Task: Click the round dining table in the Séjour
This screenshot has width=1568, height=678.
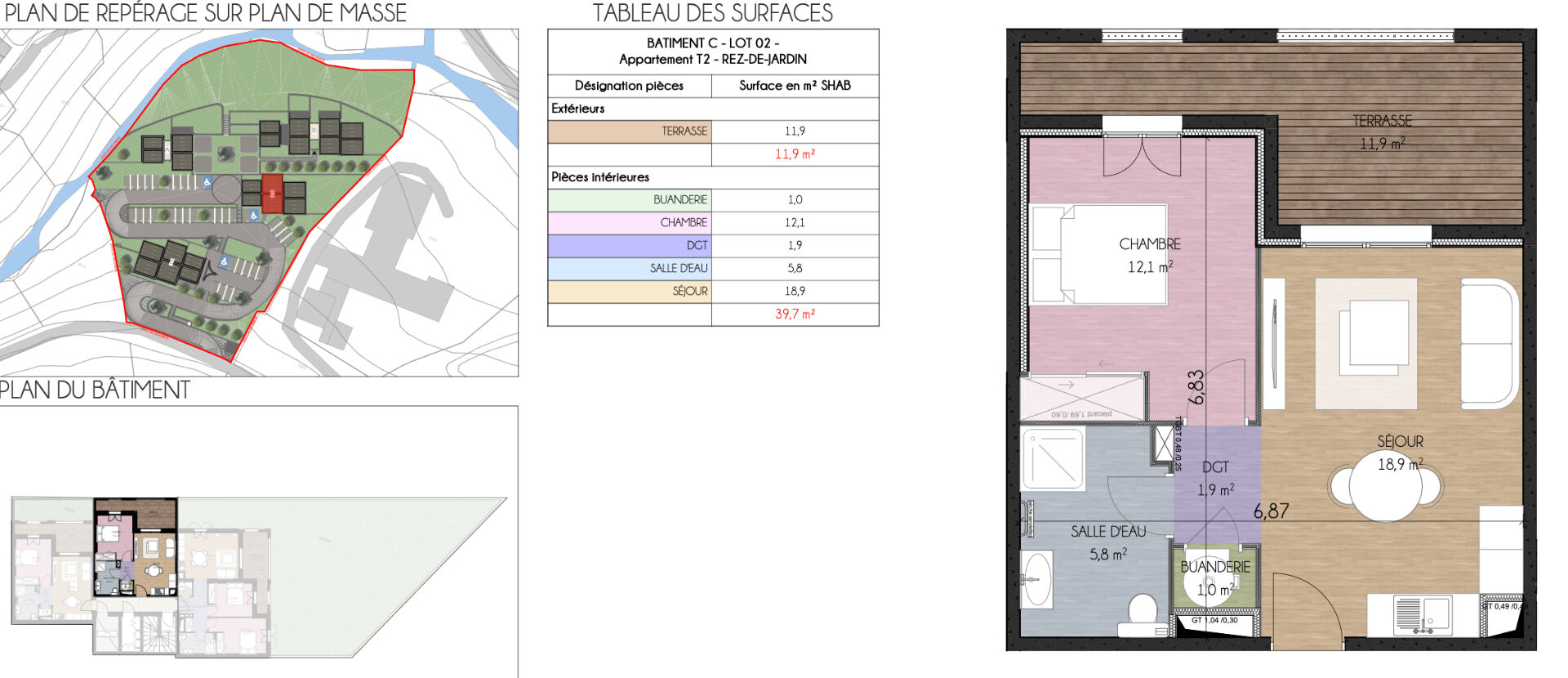Action: pyautogui.click(x=1384, y=487)
